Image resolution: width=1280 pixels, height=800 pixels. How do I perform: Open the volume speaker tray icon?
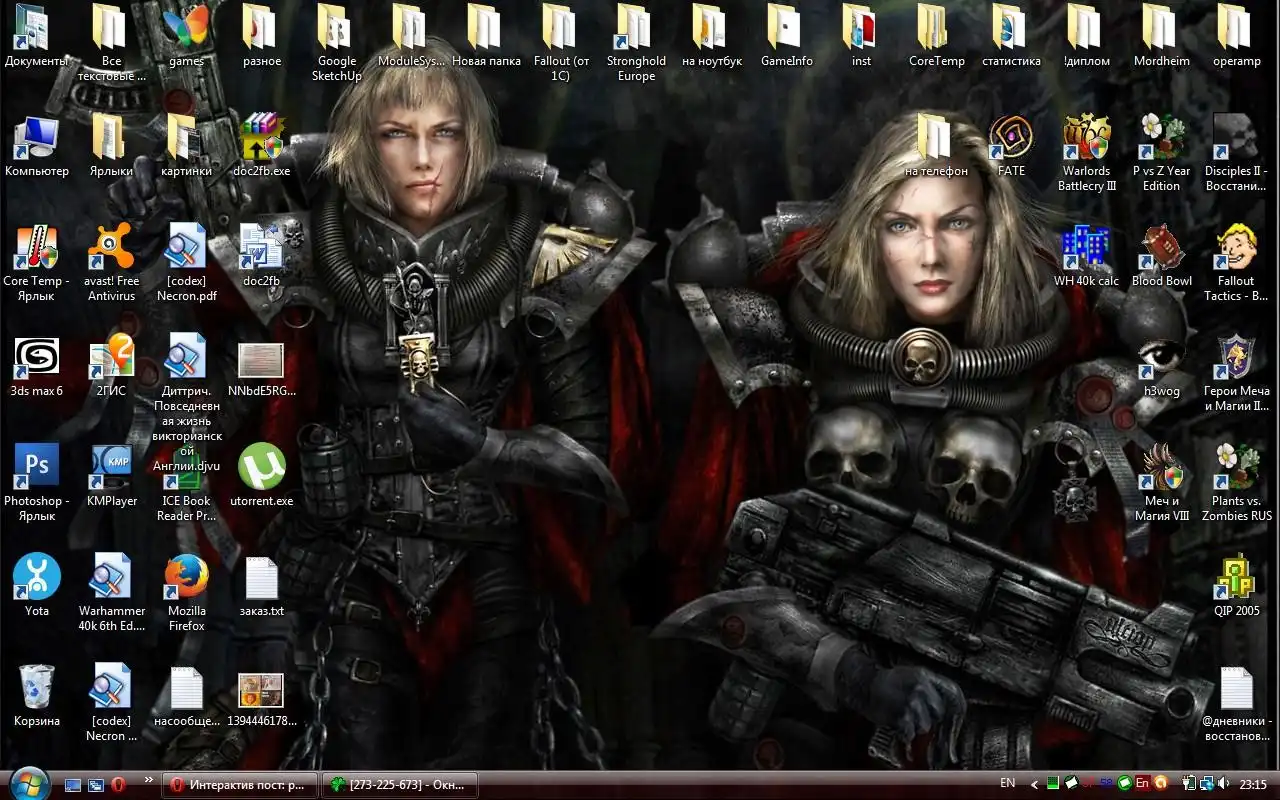pyautogui.click(x=1222, y=784)
